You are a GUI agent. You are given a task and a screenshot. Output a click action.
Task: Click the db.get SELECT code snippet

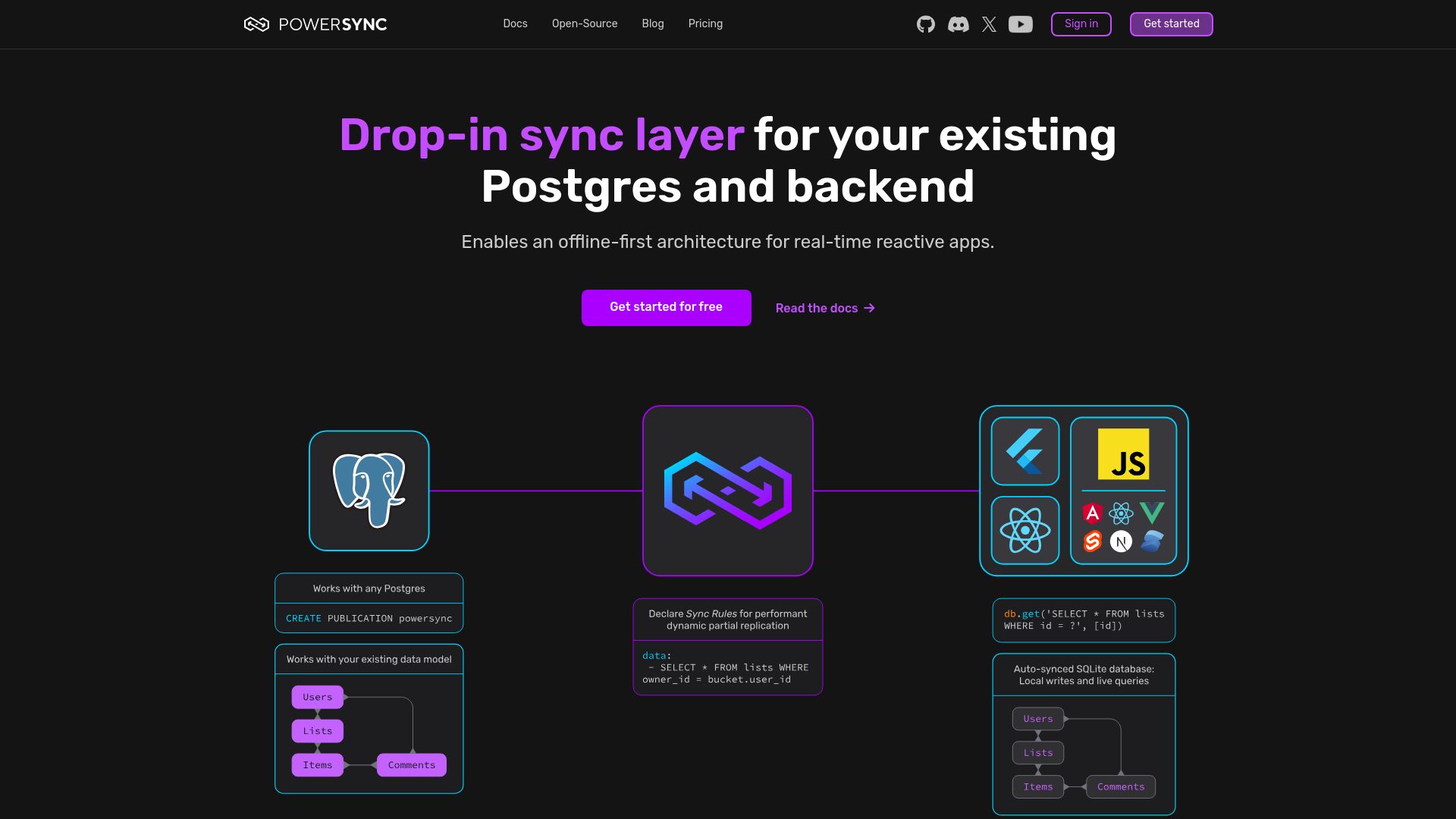point(1084,620)
